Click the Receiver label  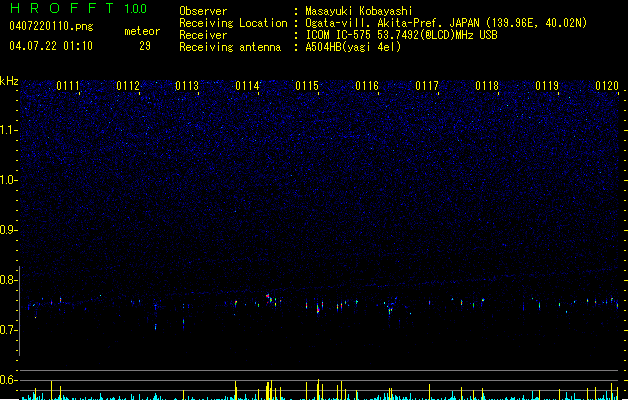pyautogui.click(x=203, y=35)
